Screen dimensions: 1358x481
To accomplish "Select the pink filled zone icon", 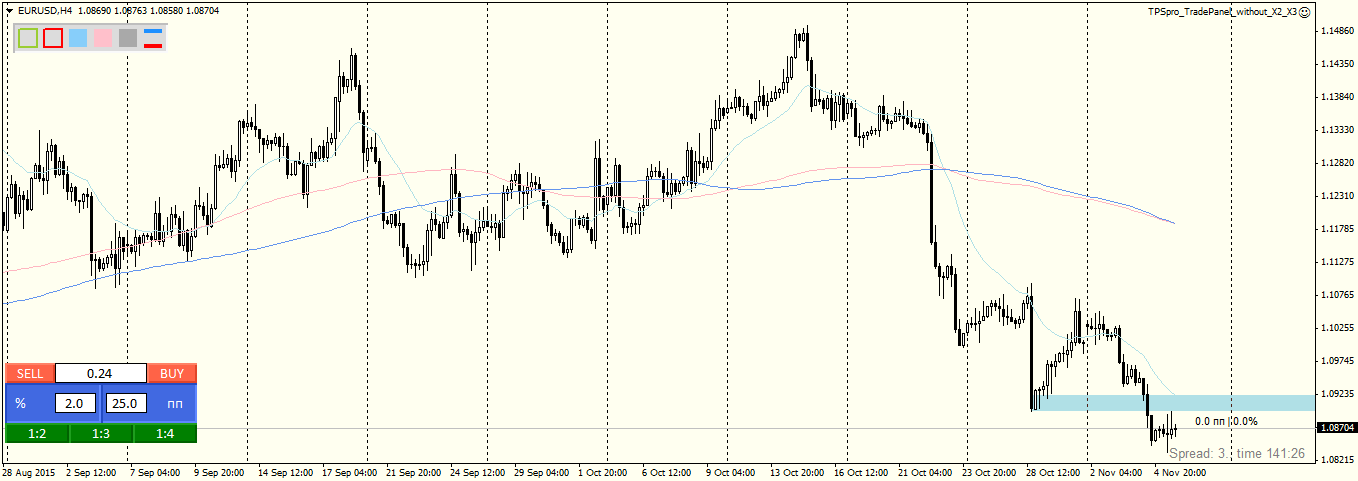I will (102, 38).
